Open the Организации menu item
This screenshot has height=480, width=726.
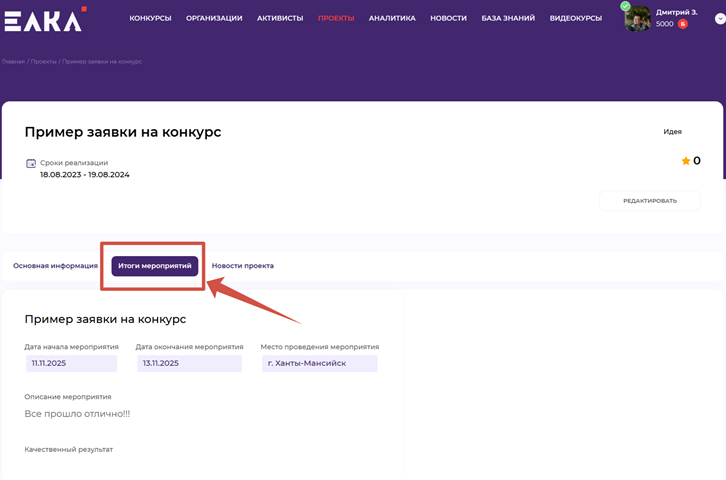click(214, 18)
